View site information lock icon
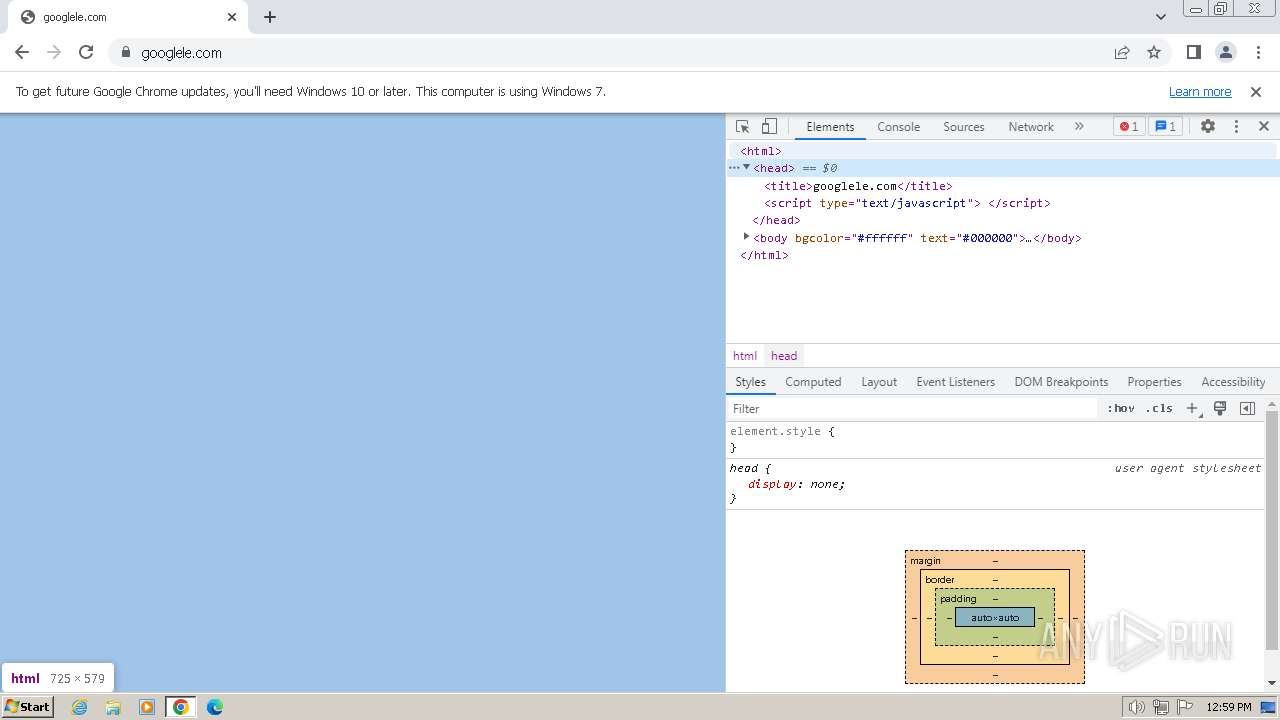1280x720 pixels. click(x=125, y=52)
